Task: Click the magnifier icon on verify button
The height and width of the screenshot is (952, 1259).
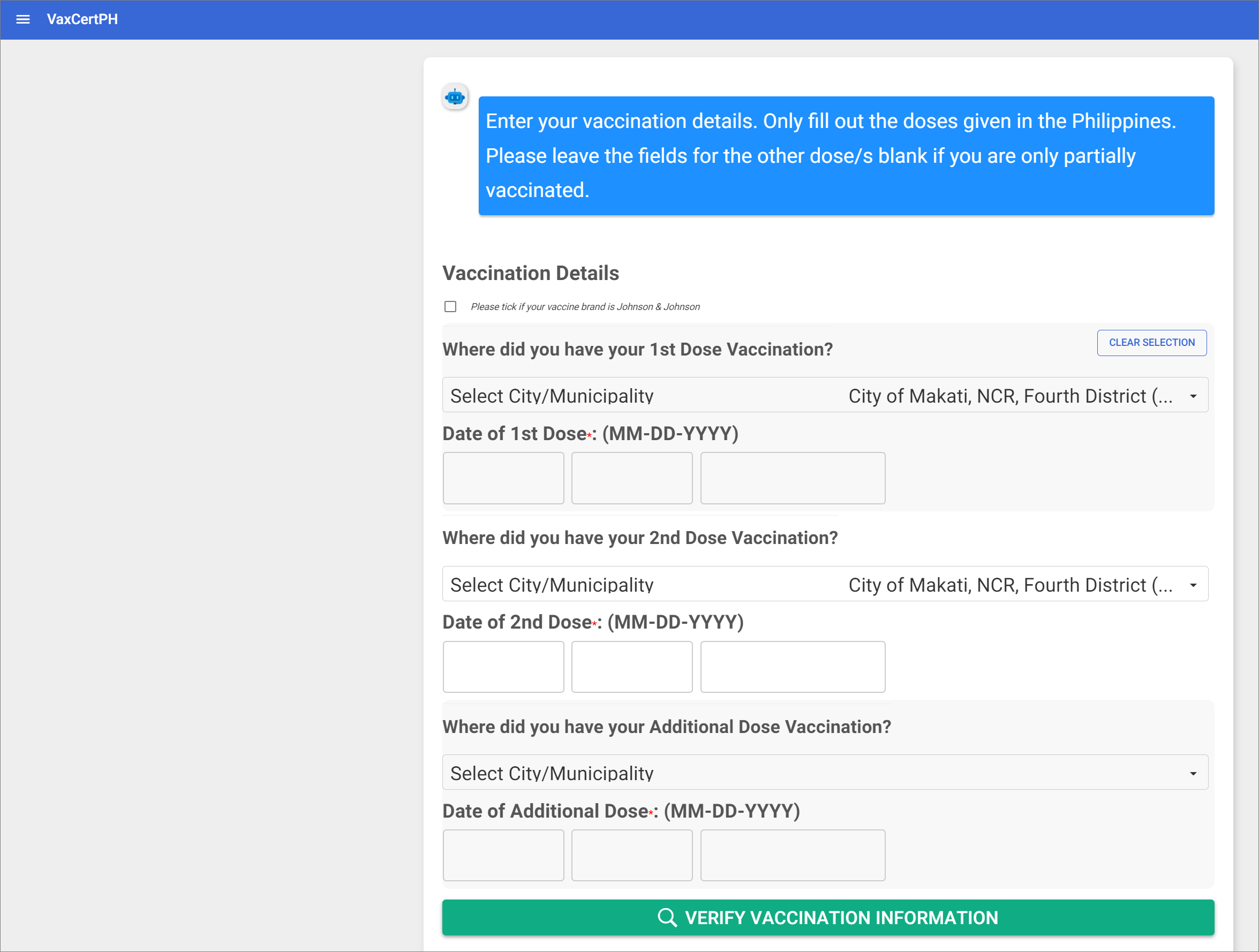Action: point(667,917)
